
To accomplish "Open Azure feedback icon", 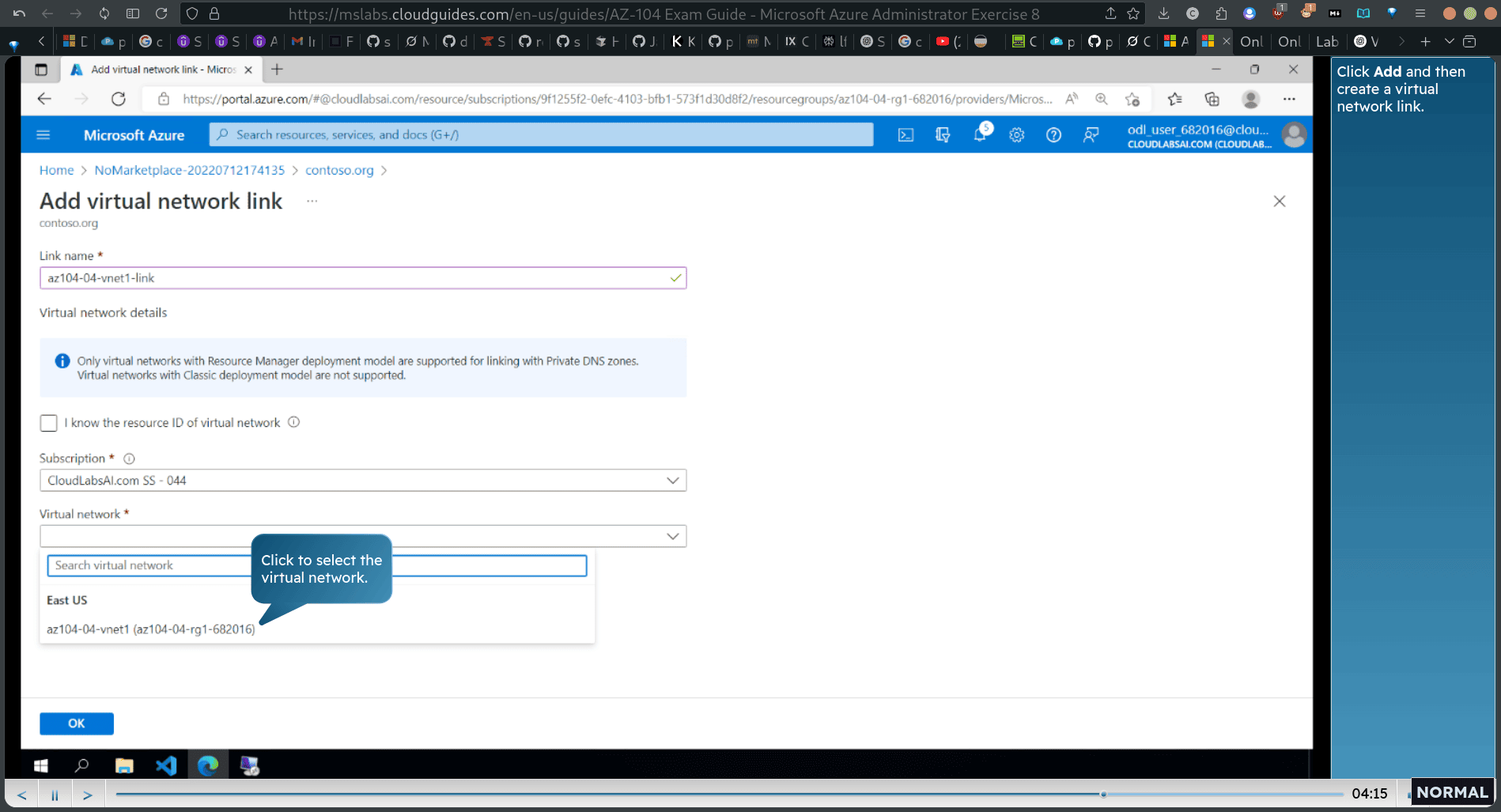I will tap(1091, 135).
